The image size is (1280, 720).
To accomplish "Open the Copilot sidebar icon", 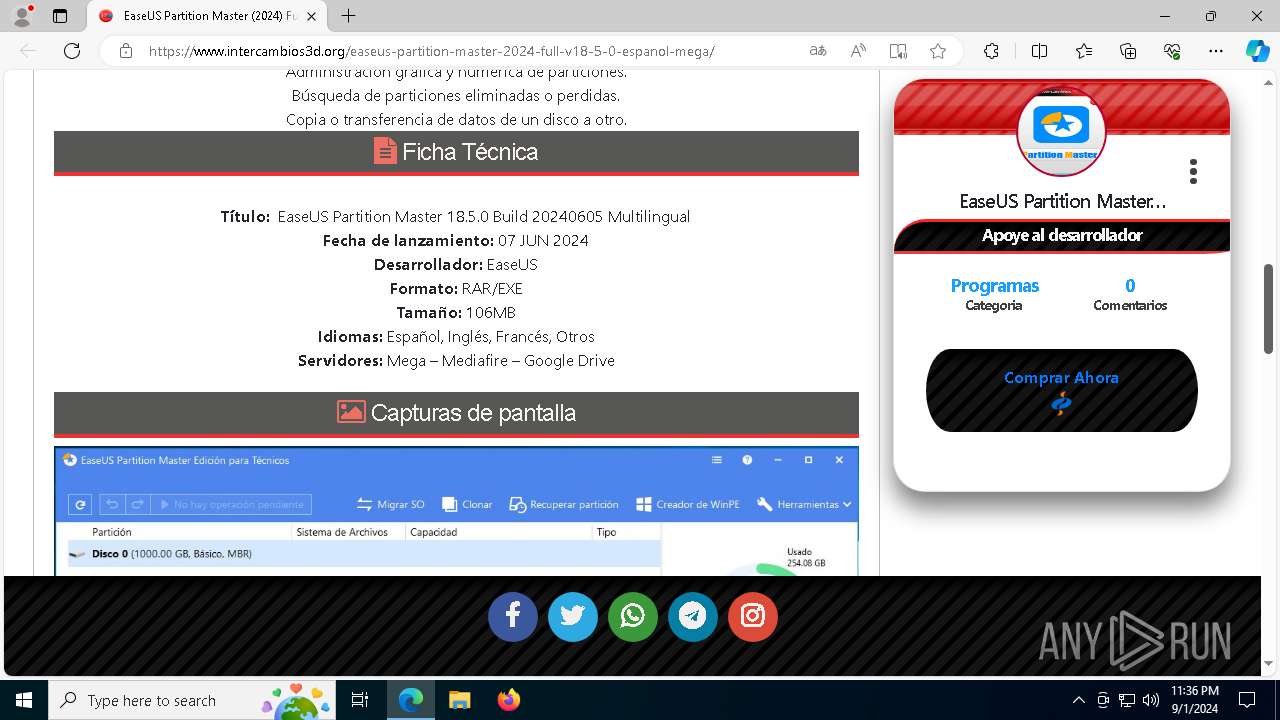I will click(1257, 51).
